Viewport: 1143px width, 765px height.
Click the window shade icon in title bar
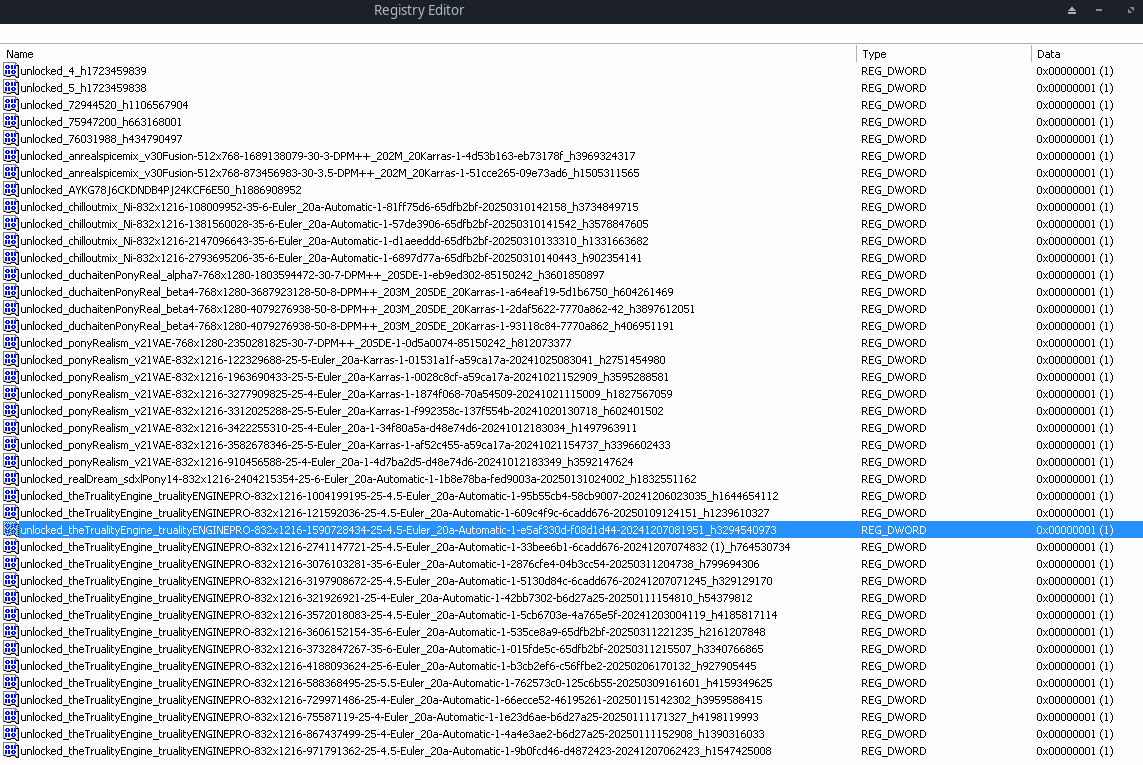[x=1072, y=11]
